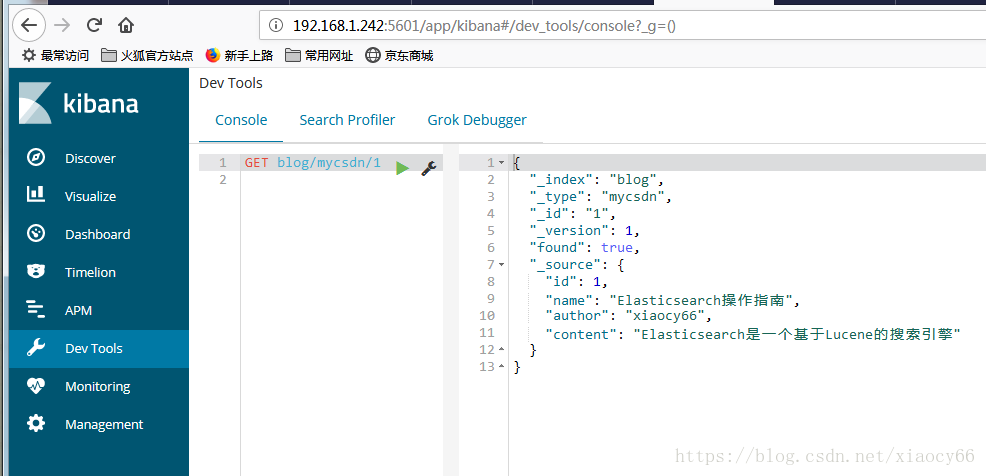Reload the page with refresh icon
The width and height of the screenshot is (986, 476).
(x=94, y=25)
